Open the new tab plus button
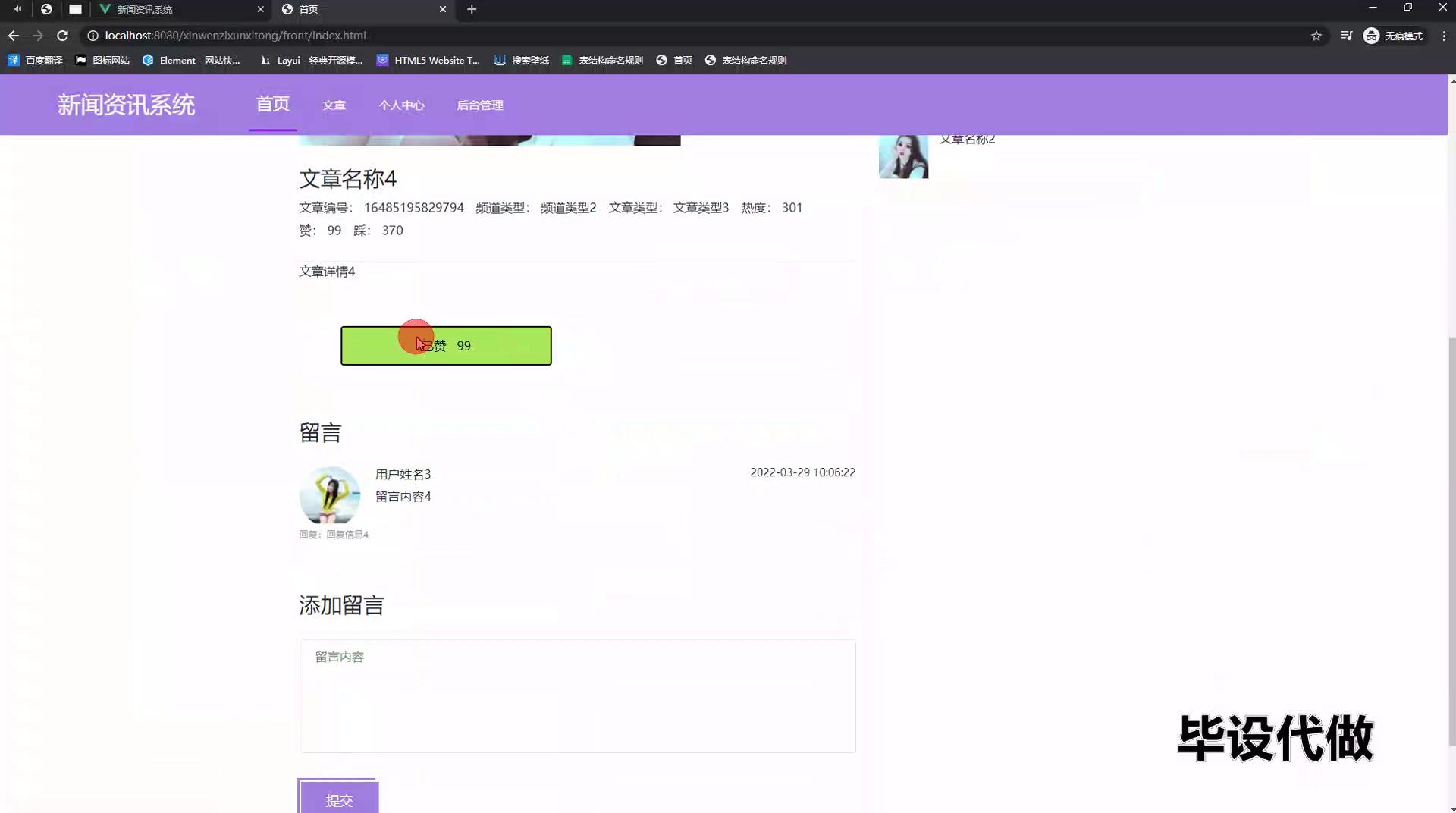This screenshot has height=813, width=1456. click(x=472, y=9)
